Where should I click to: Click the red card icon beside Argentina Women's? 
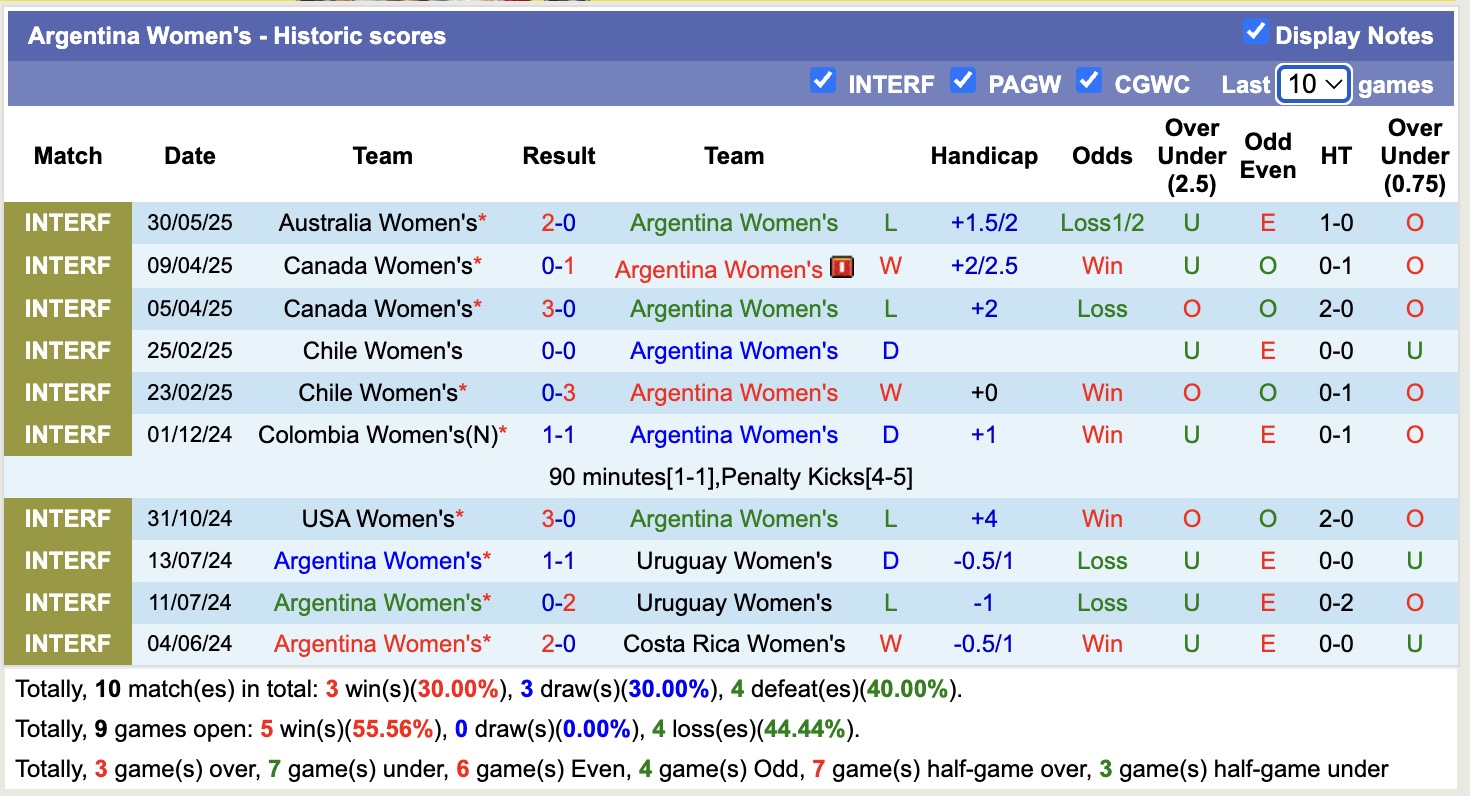[x=842, y=267]
